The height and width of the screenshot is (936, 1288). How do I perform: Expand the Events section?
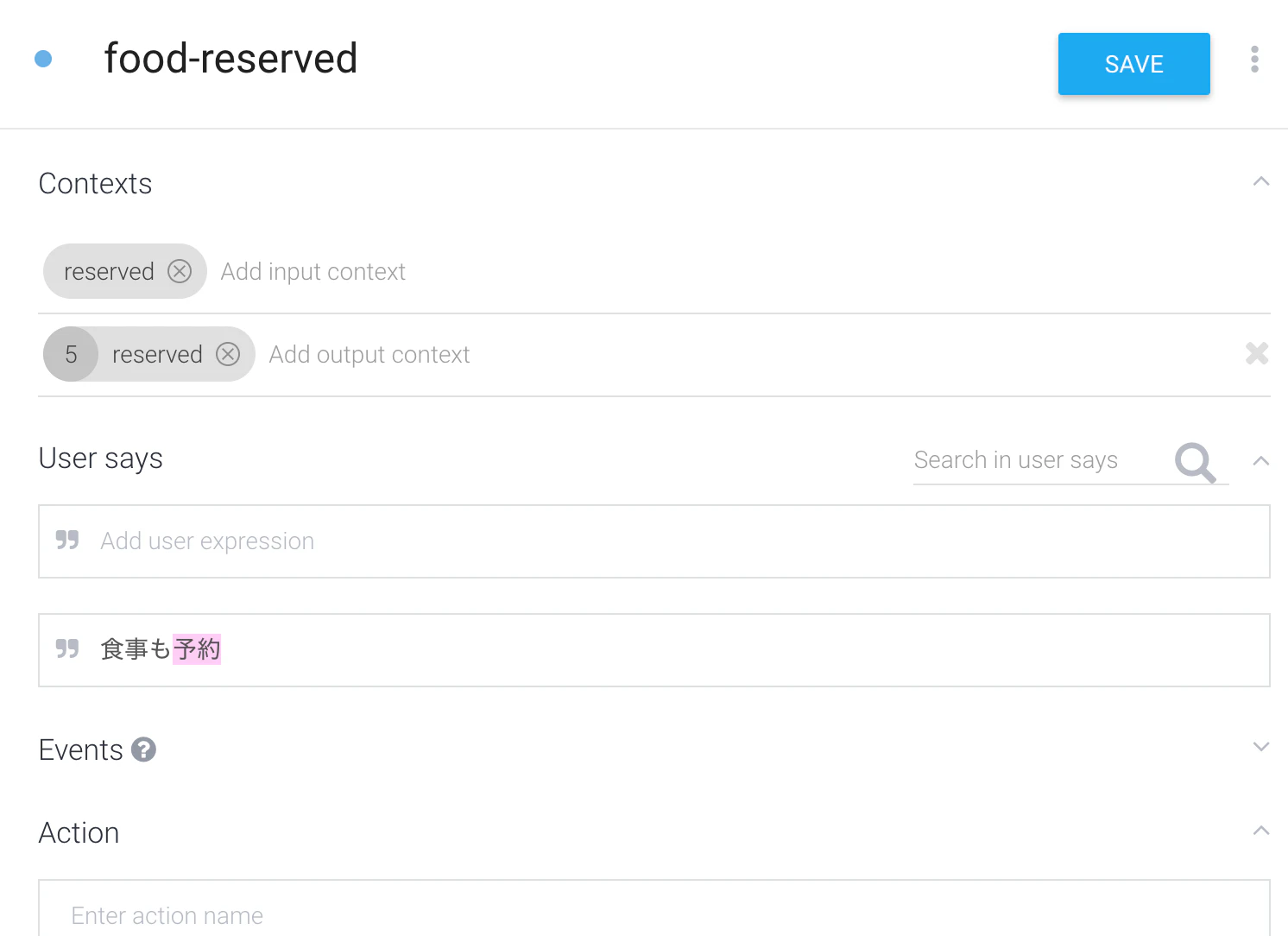click(x=1261, y=747)
